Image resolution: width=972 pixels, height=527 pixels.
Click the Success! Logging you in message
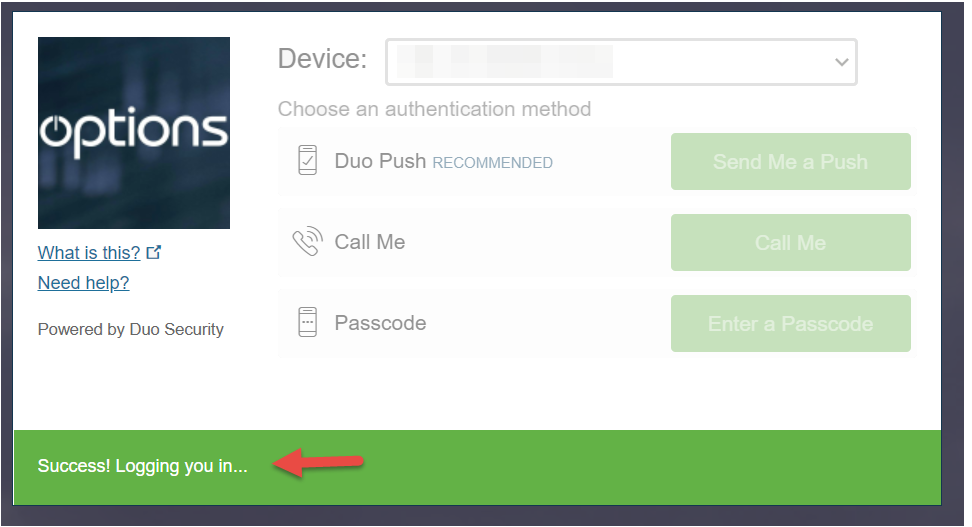(143, 466)
